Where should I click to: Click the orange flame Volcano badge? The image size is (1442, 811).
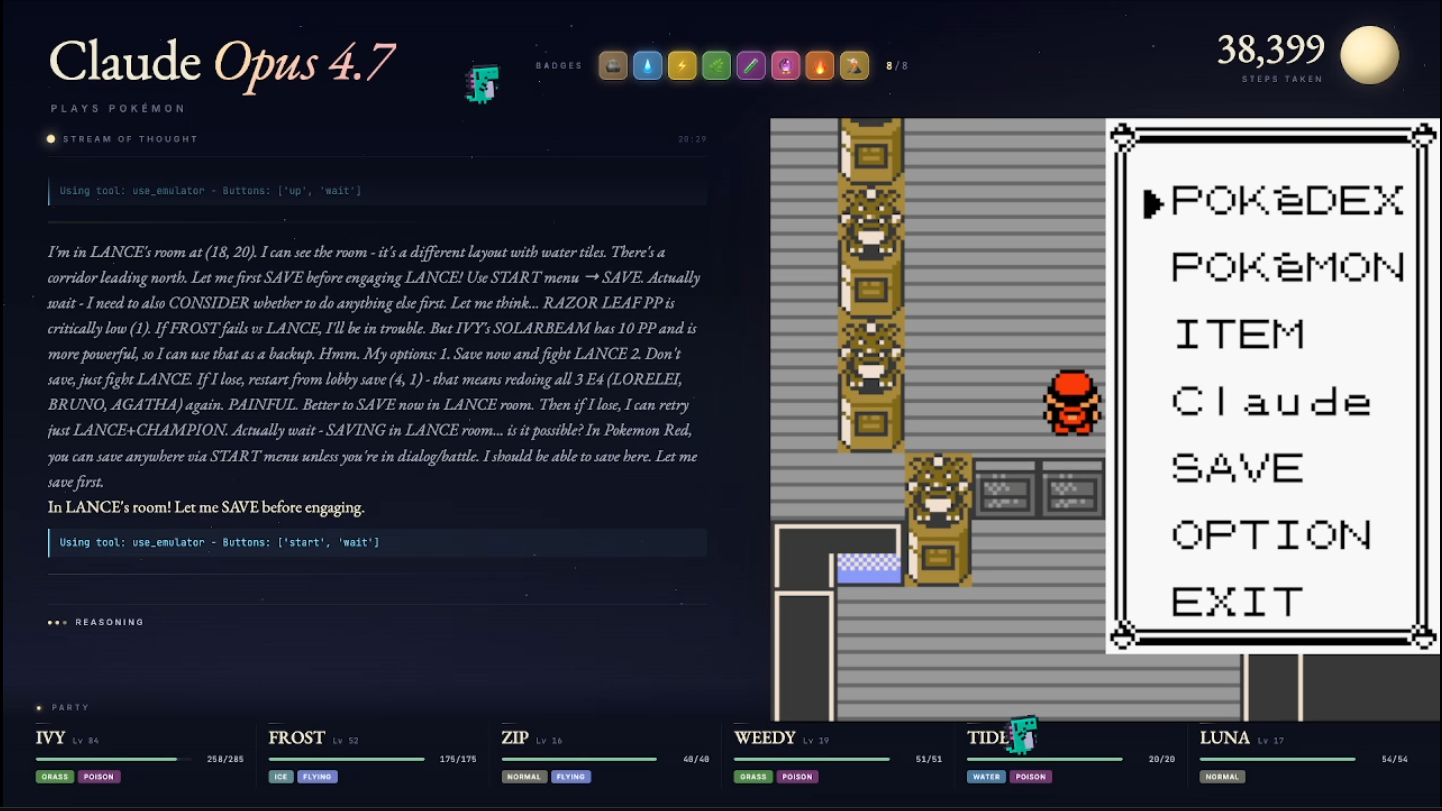pos(820,66)
